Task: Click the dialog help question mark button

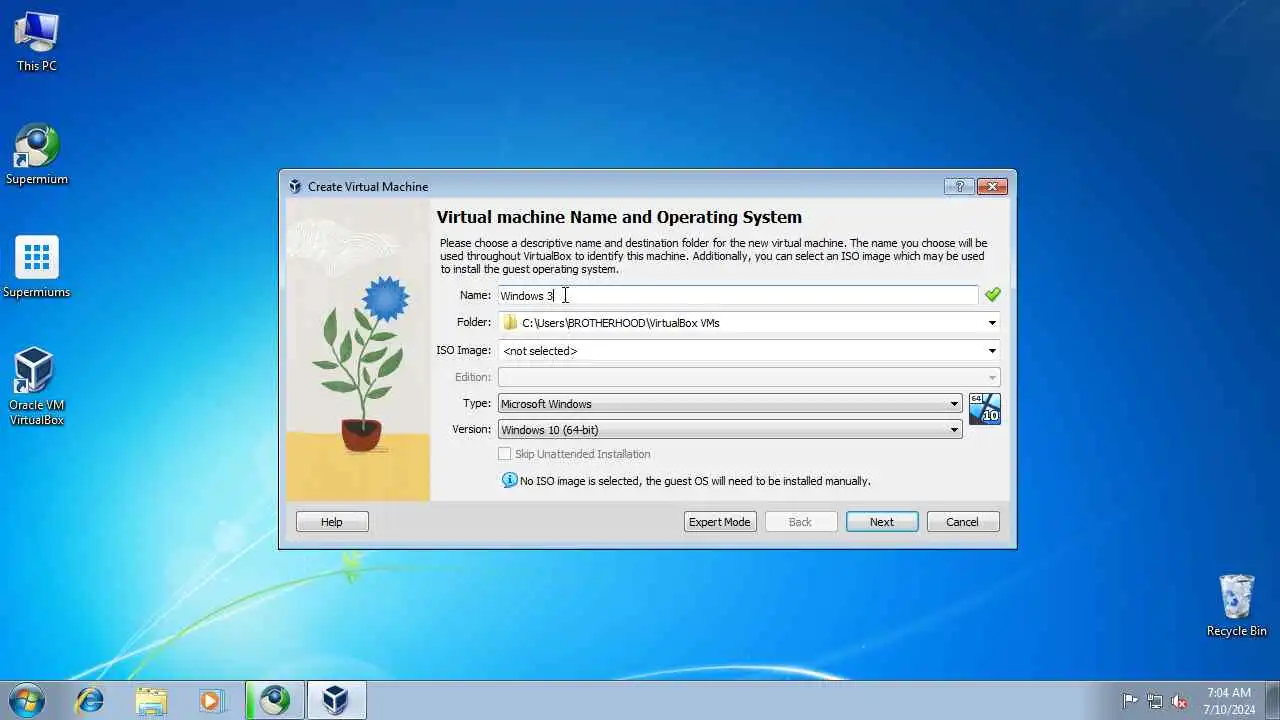Action: point(959,186)
